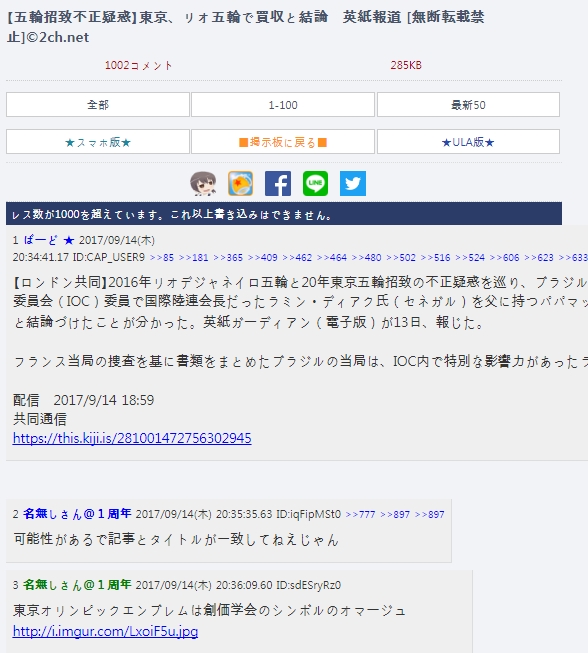Jump to reply anchor >>365
588x653 pixels.
click(228, 257)
